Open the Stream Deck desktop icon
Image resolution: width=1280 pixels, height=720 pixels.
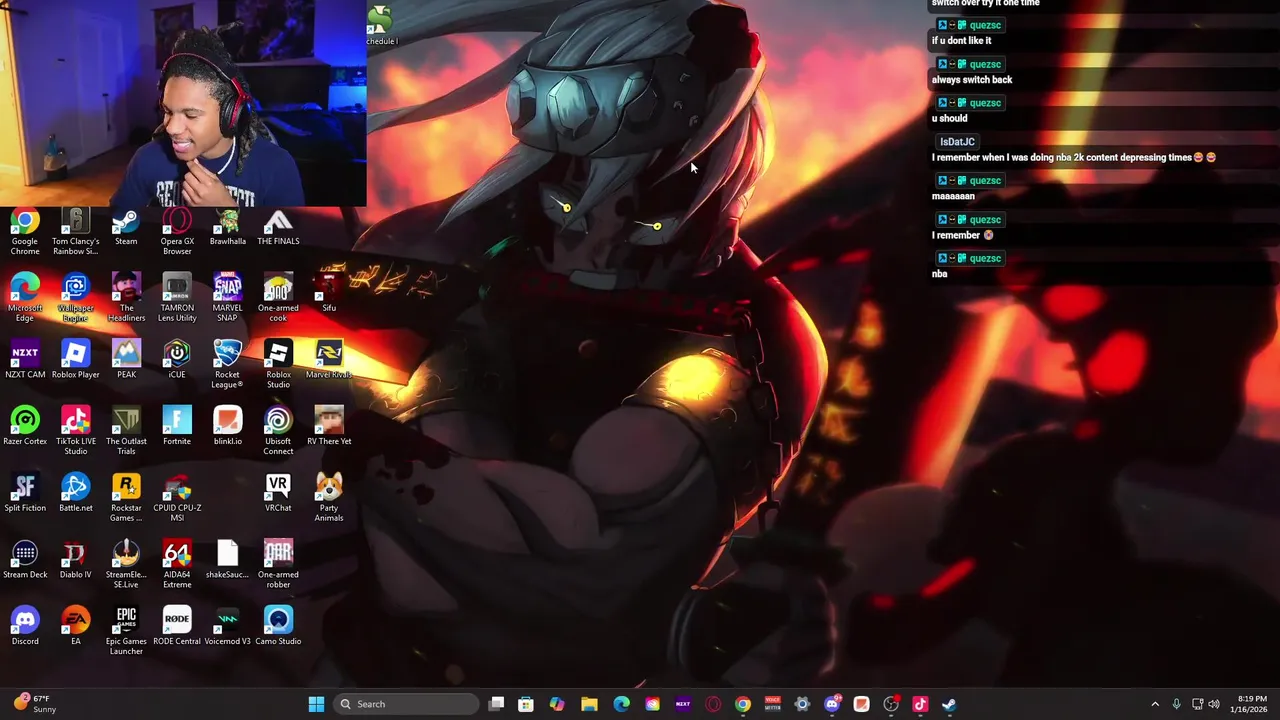25,560
